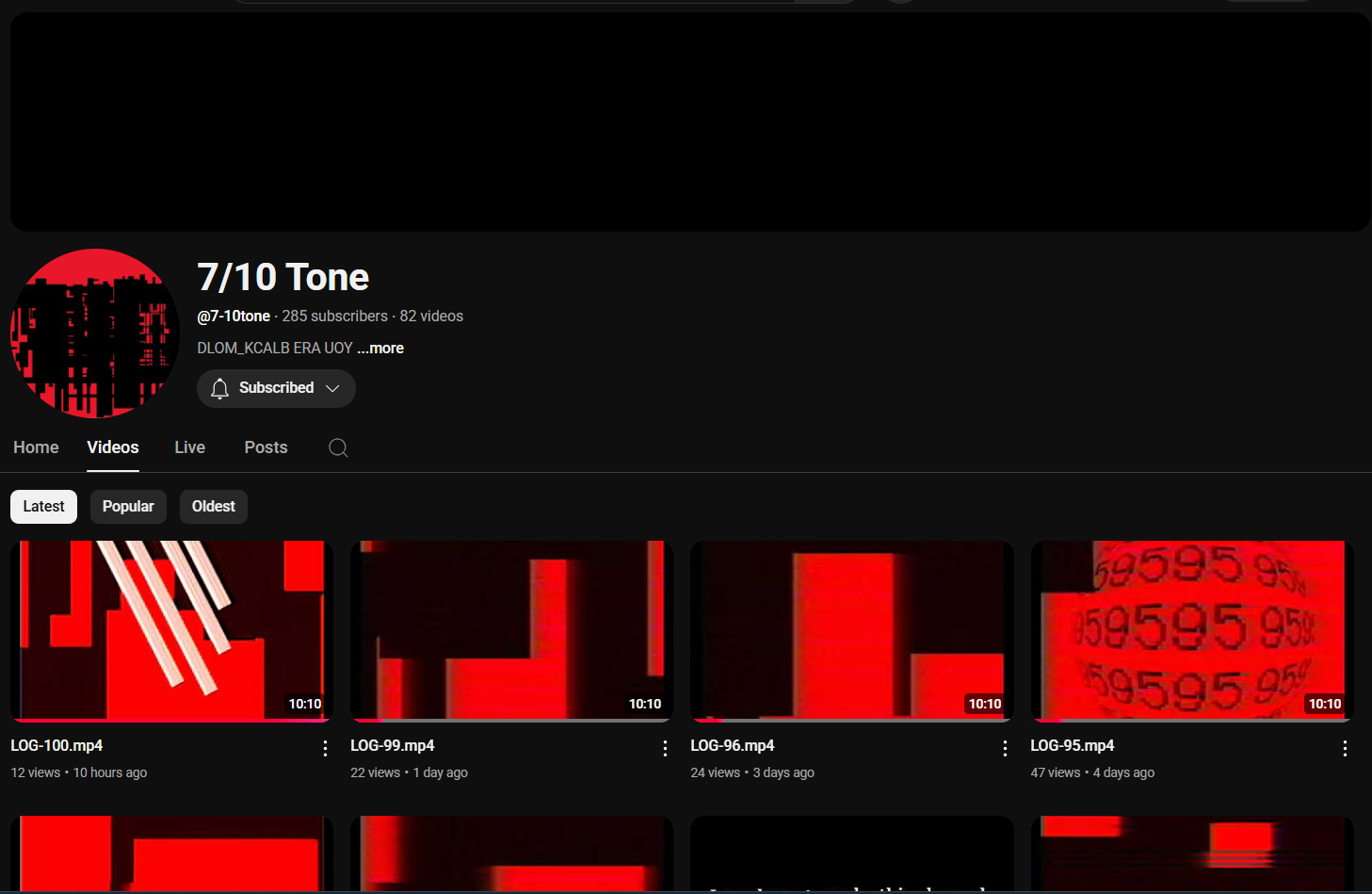Open the duration badge on LOG-95.mp4
This screenshot has width=1372, height=894.
(x=1325, y=703)
